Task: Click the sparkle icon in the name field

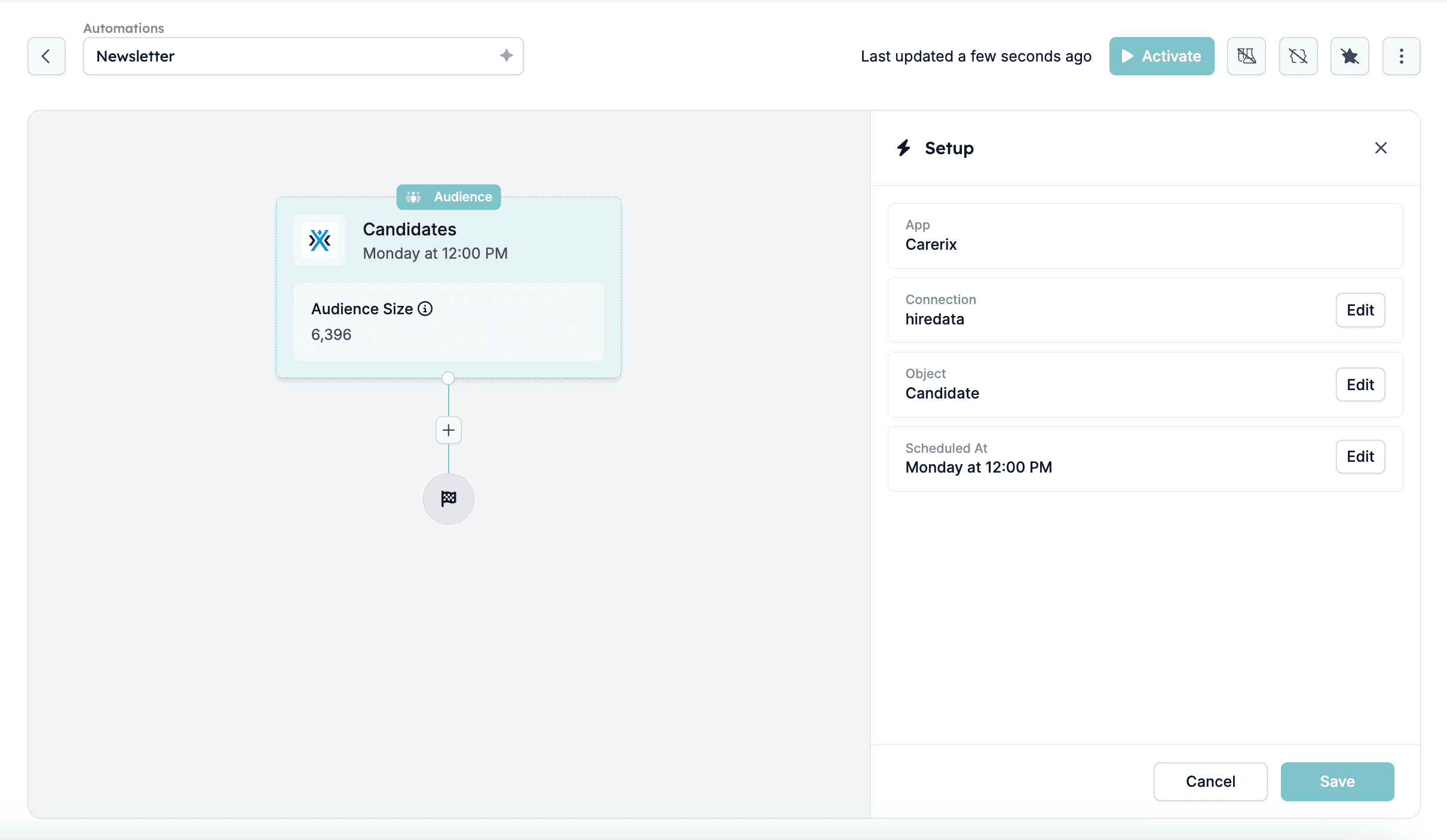Action: 506,56
